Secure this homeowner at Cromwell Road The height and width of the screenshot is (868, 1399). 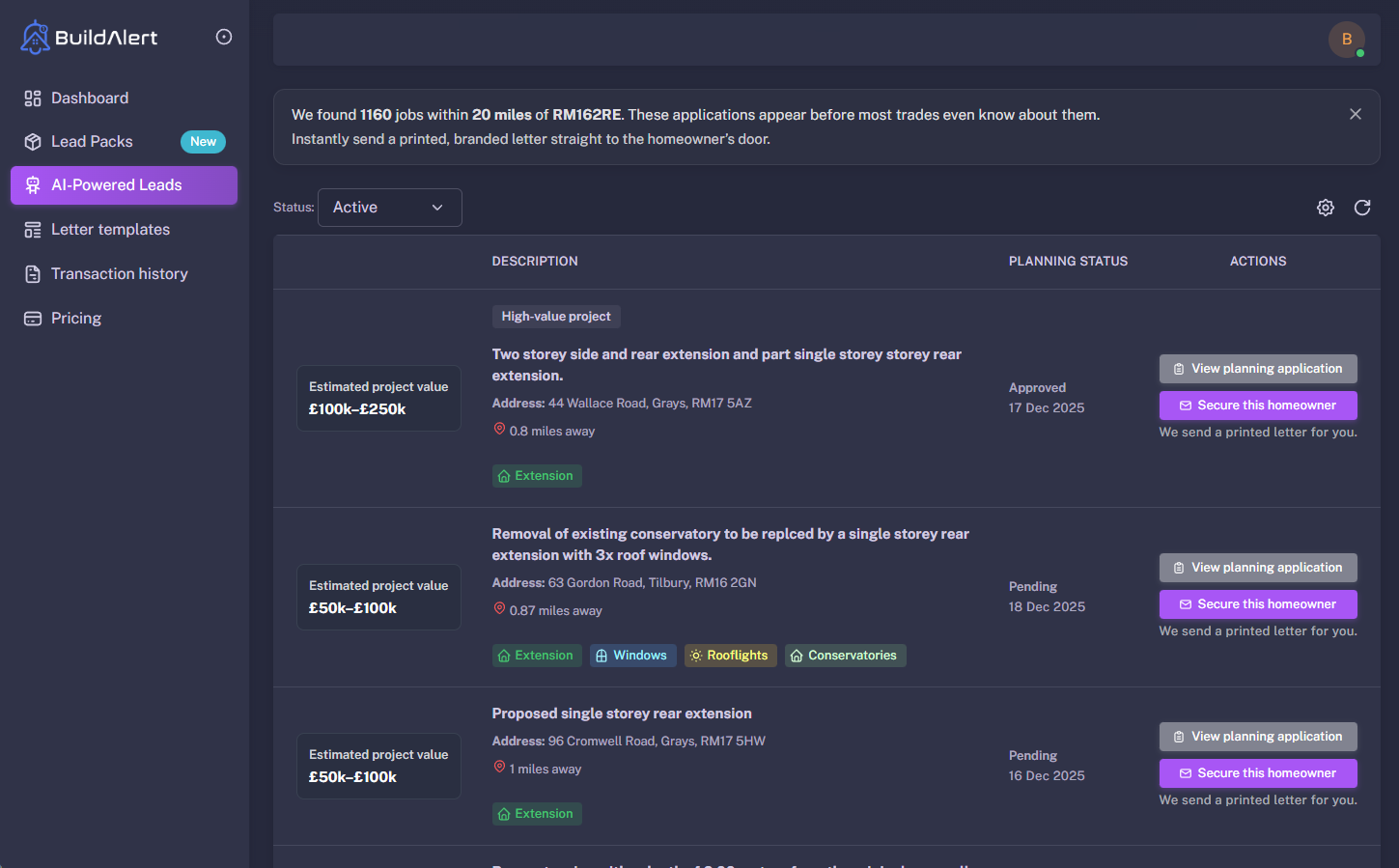point(1257,773)
